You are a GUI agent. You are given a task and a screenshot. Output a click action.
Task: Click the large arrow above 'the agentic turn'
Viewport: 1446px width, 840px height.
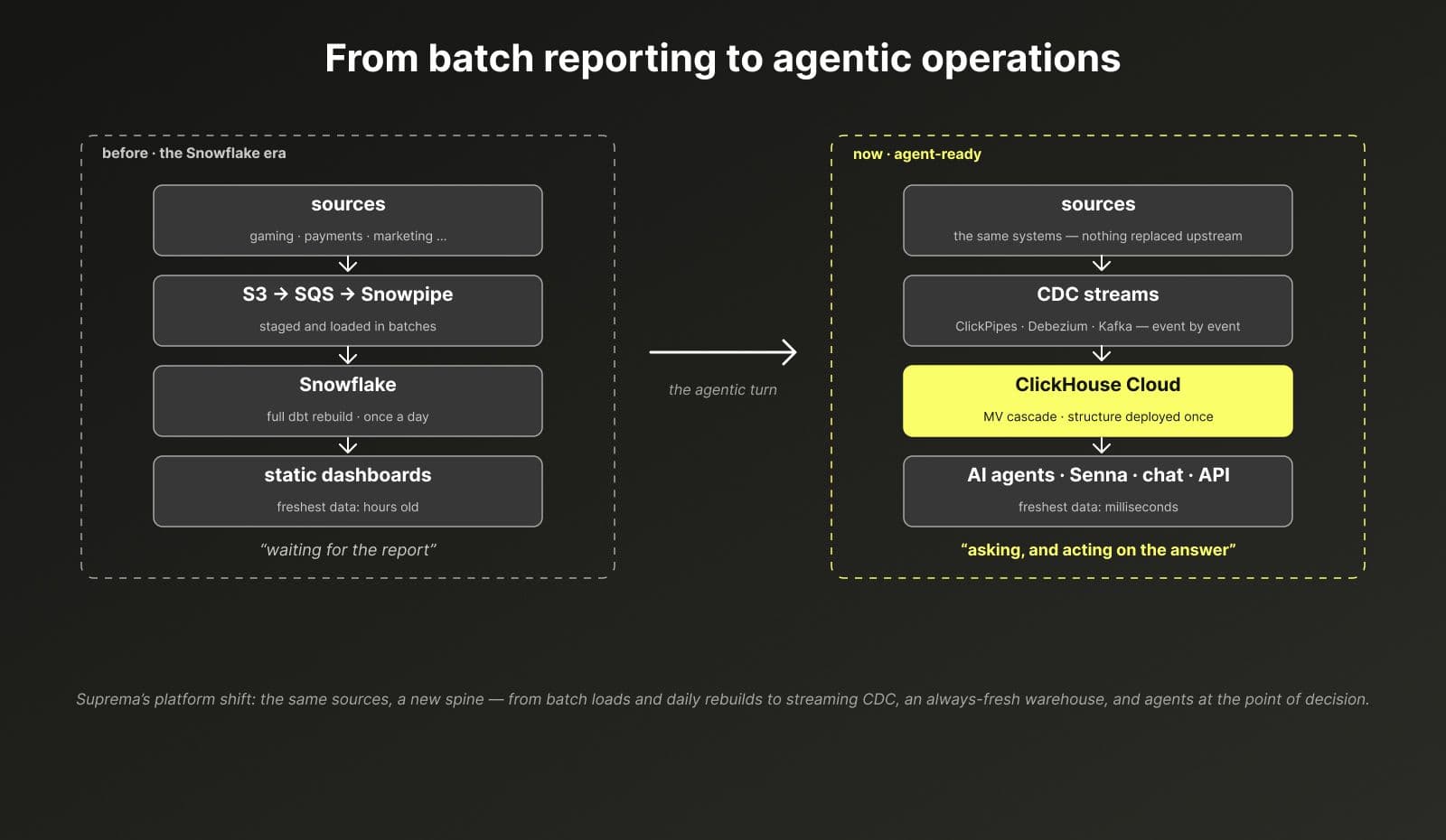pos(723,351)
